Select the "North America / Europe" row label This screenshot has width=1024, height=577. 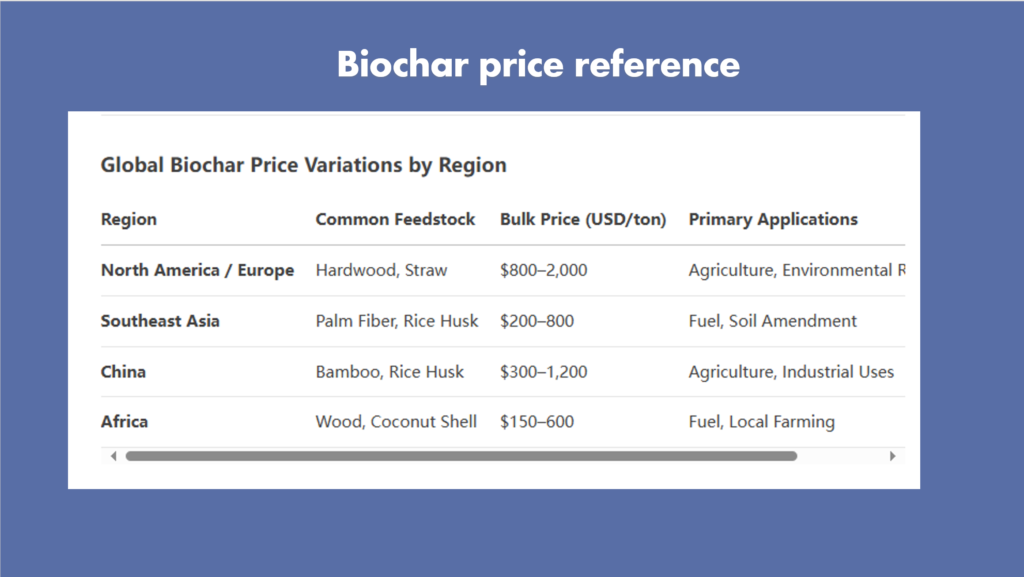coord(197,270)
